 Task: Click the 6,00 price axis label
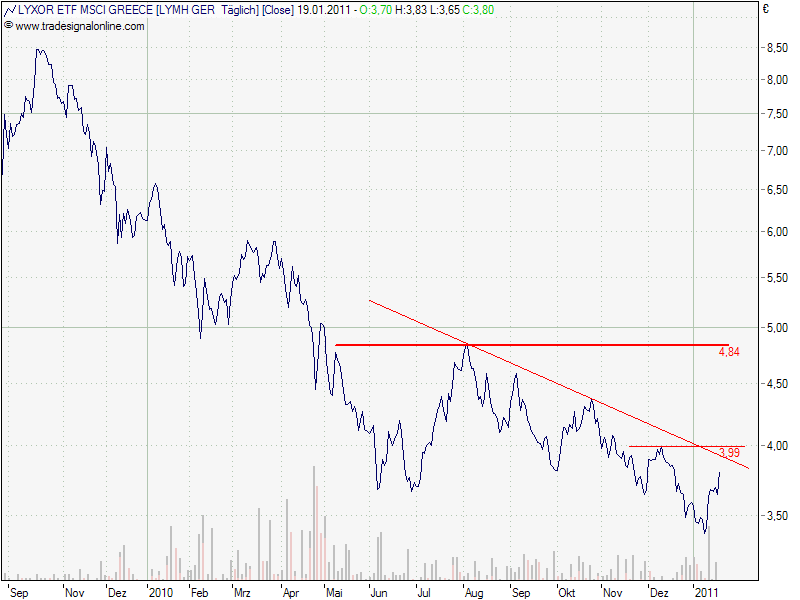point(778,232)
